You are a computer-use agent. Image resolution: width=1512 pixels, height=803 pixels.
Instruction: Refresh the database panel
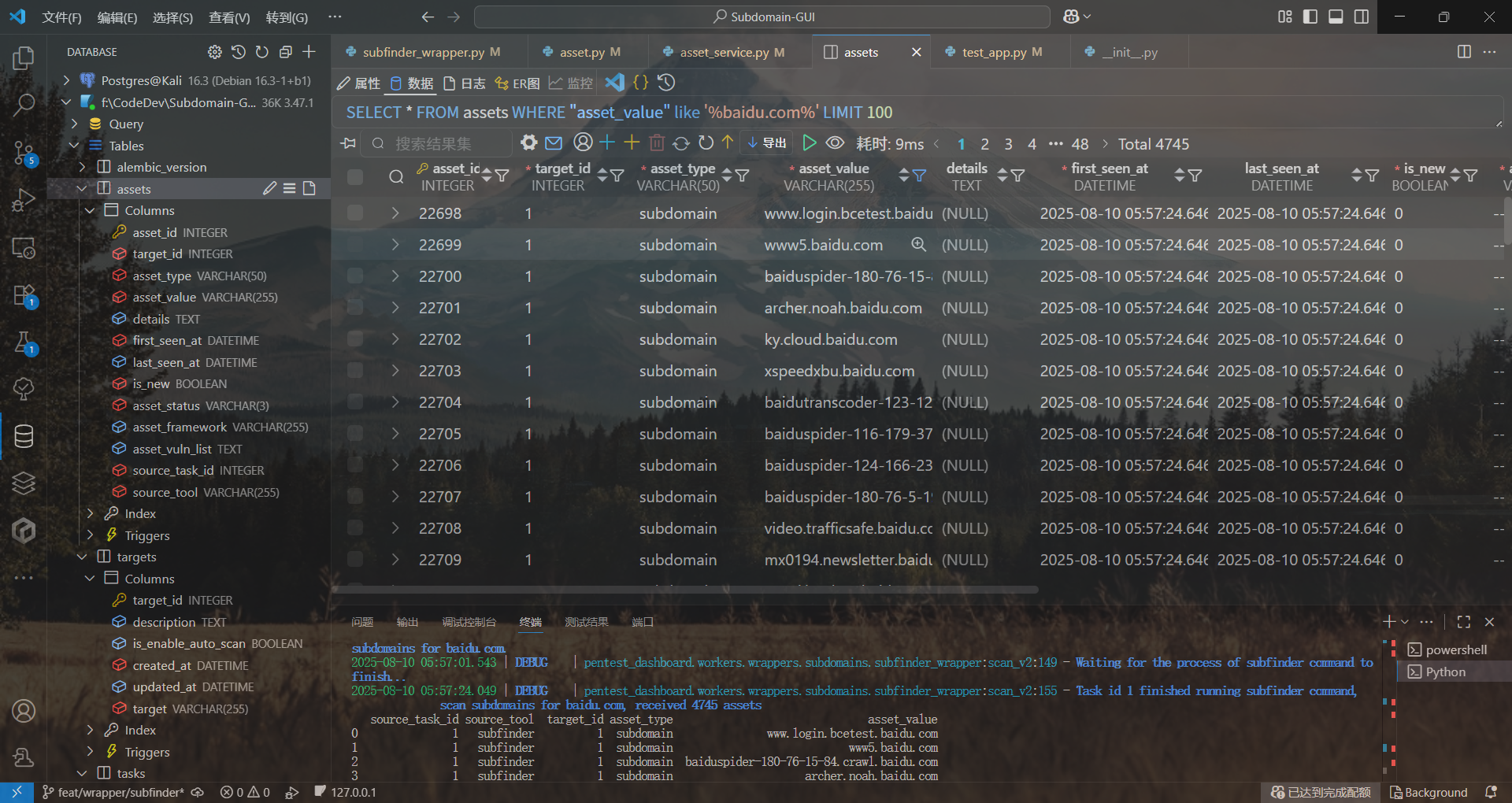point(262,52)
